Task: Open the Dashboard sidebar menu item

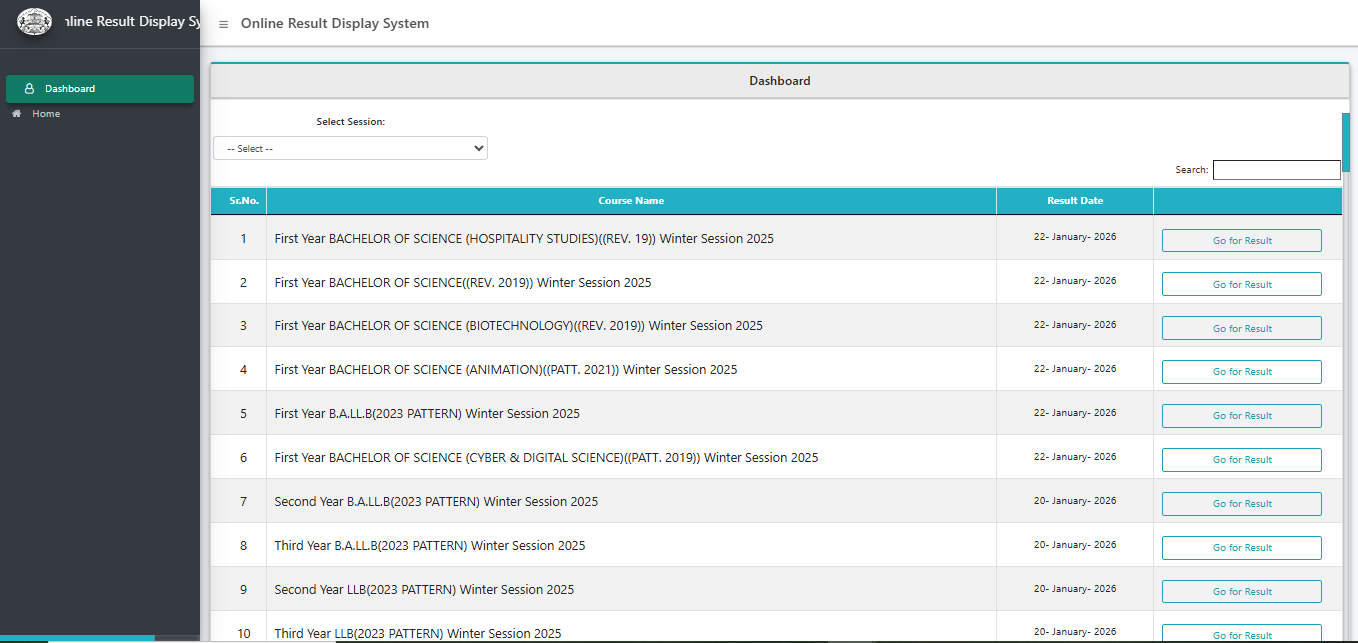Action: click(x=100, y=89)
